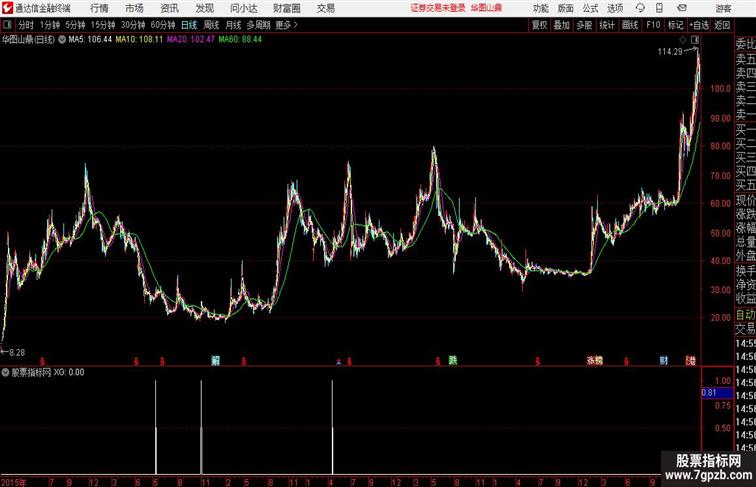The width and height of the screenshot is (756, 487).
Task: Expand the MA indicator settings circle
Action: click(62, 40)
